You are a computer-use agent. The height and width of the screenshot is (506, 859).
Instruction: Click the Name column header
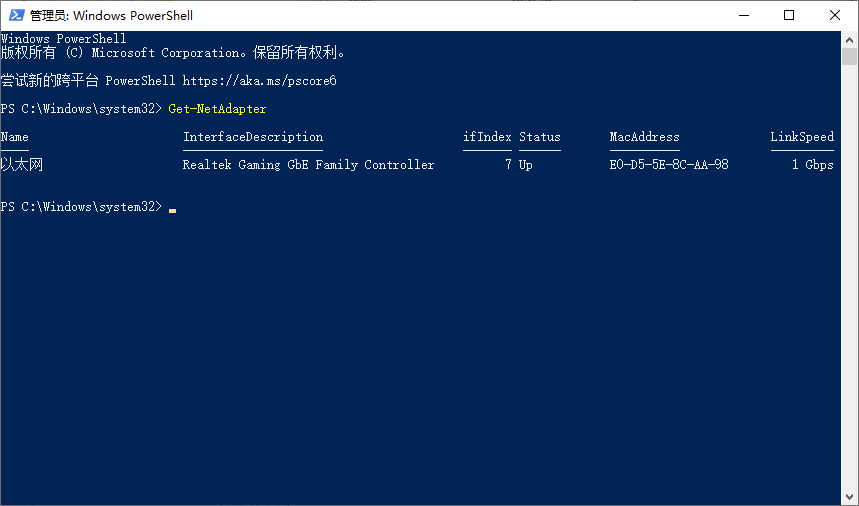(x=15, y=137)
